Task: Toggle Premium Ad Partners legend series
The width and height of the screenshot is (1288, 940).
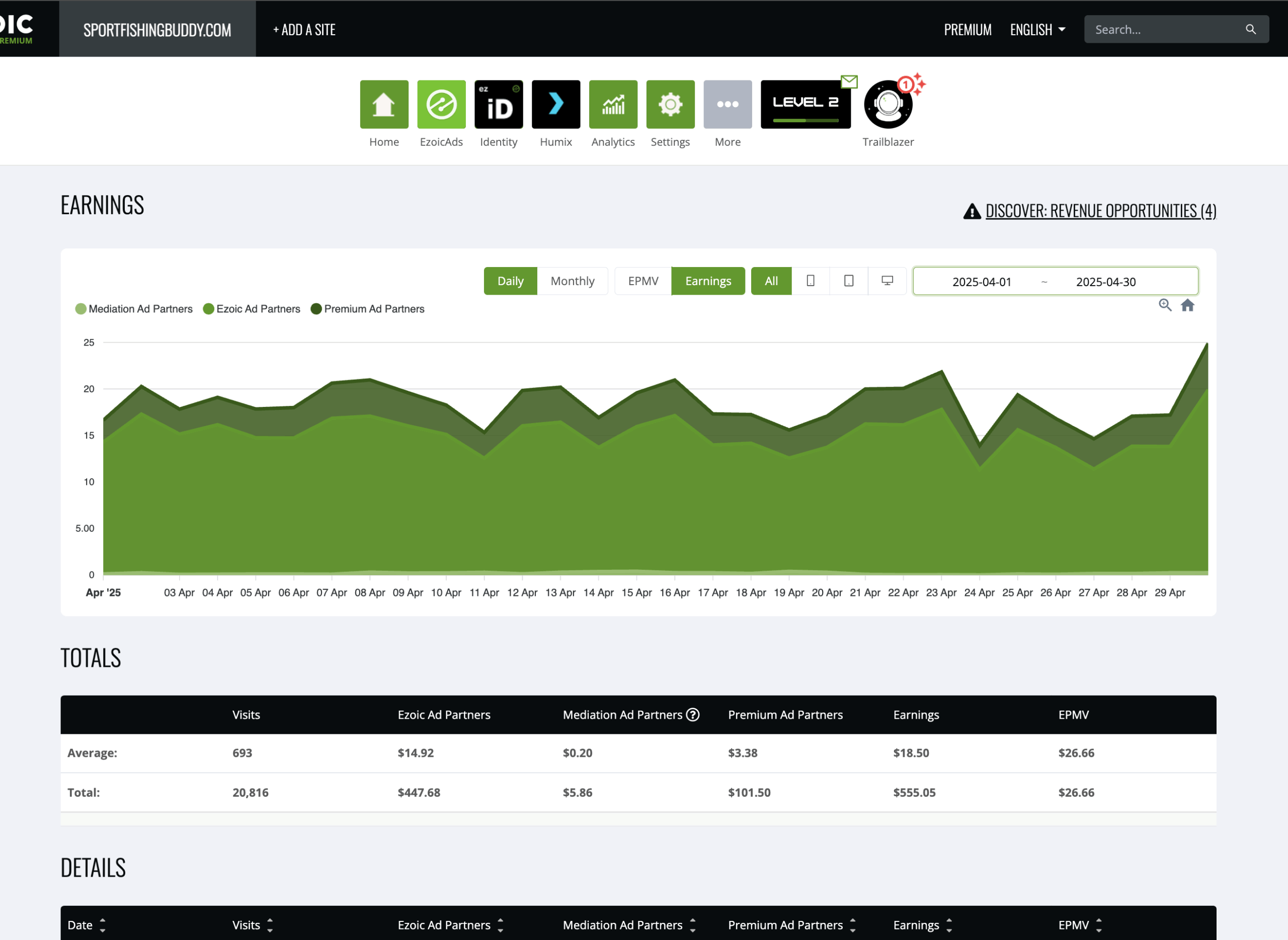Action: click(x=368, y=309)
